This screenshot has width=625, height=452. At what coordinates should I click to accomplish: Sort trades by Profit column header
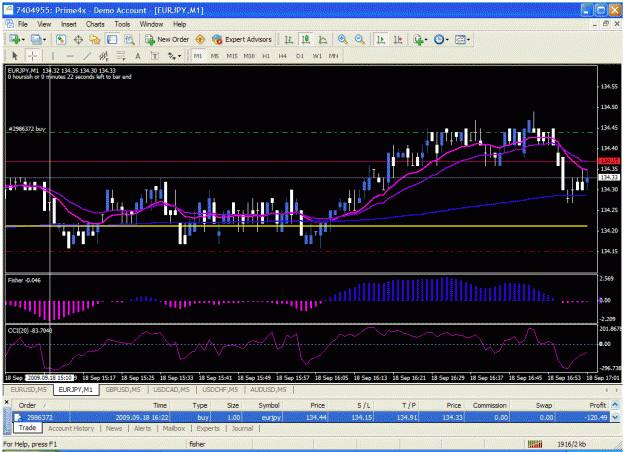[x=597, y=405]
